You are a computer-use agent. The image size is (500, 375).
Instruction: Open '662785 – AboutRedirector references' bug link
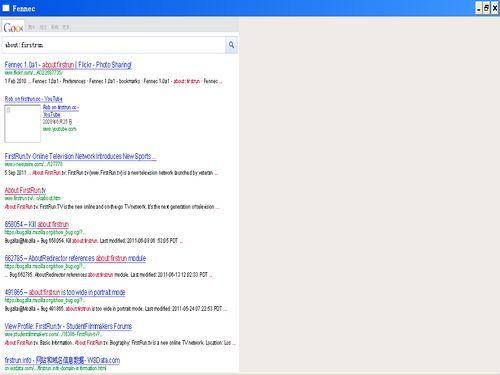pyautogui.click(x=75, y=258)
